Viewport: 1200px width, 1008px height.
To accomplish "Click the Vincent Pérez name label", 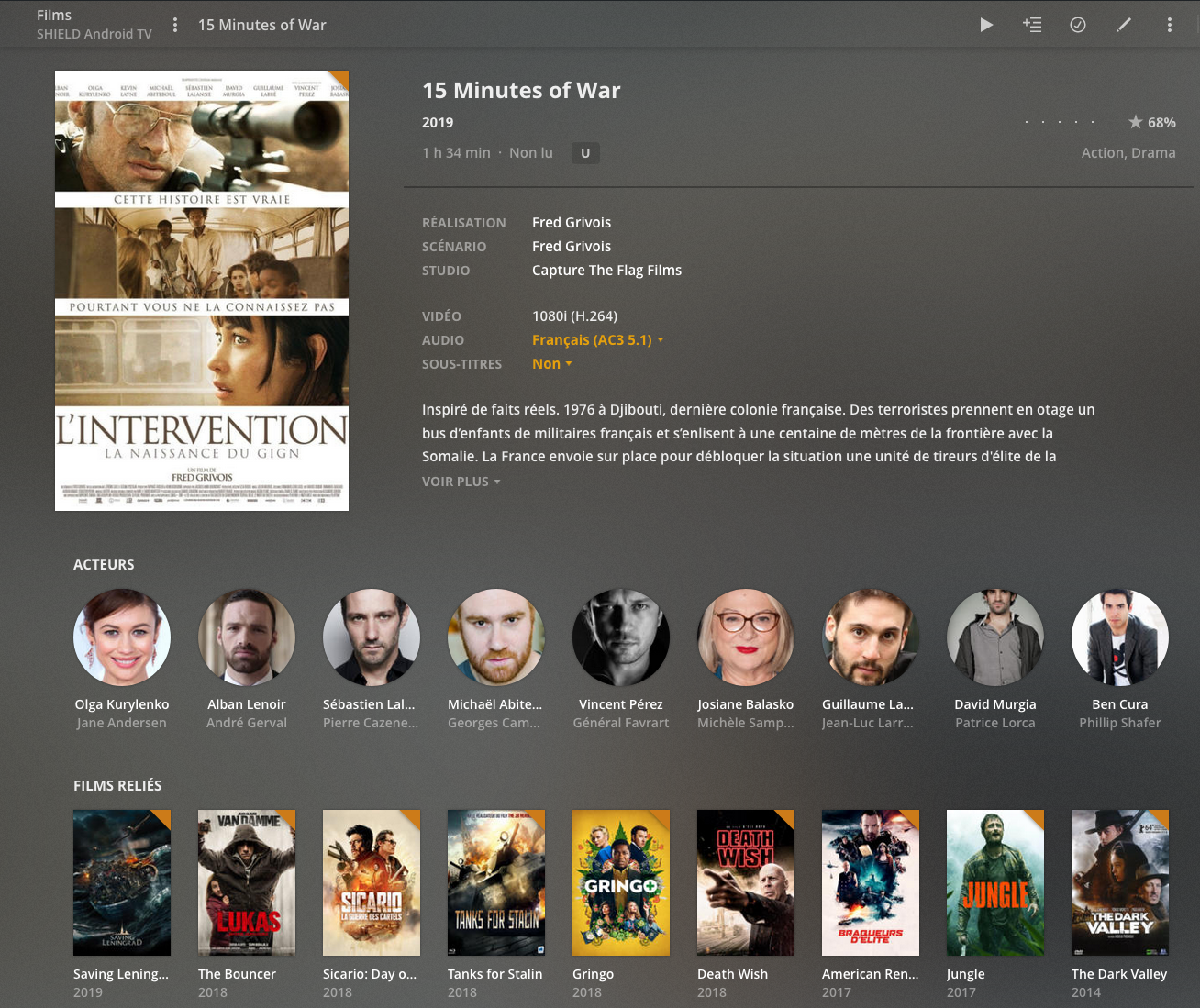I will click(x=621, y=704).
